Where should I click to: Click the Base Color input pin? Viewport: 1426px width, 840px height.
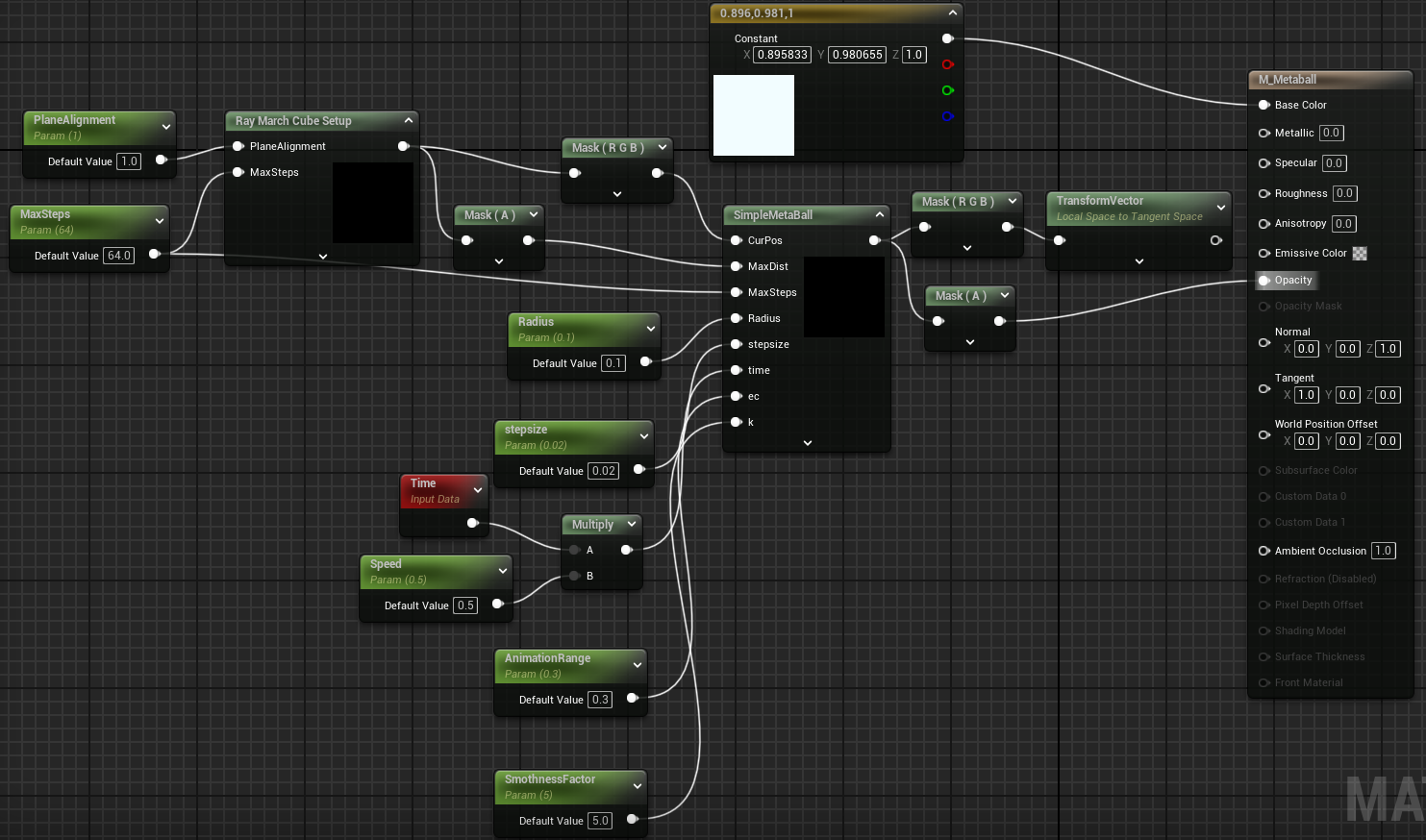coord(1264,105)
